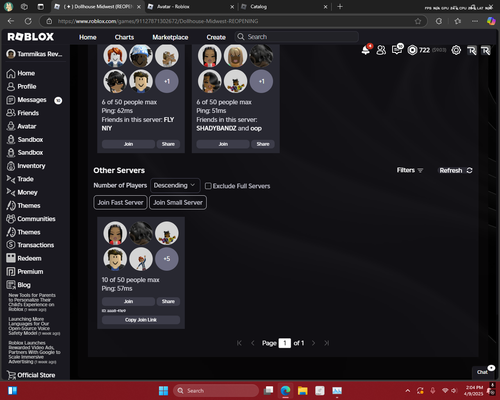
Task: Click the browser address bar URL
Action: (158, 21)
